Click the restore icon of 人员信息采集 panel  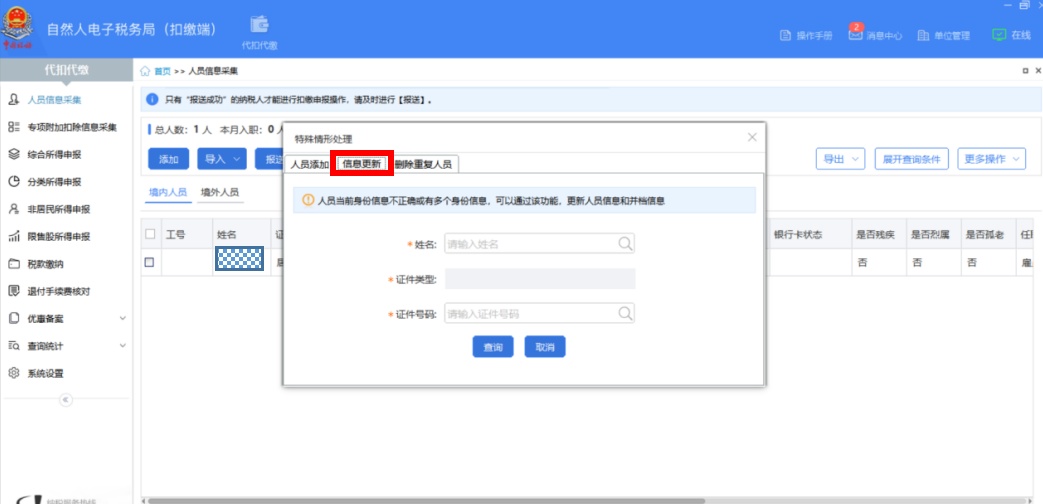(x=1026, y=70)
